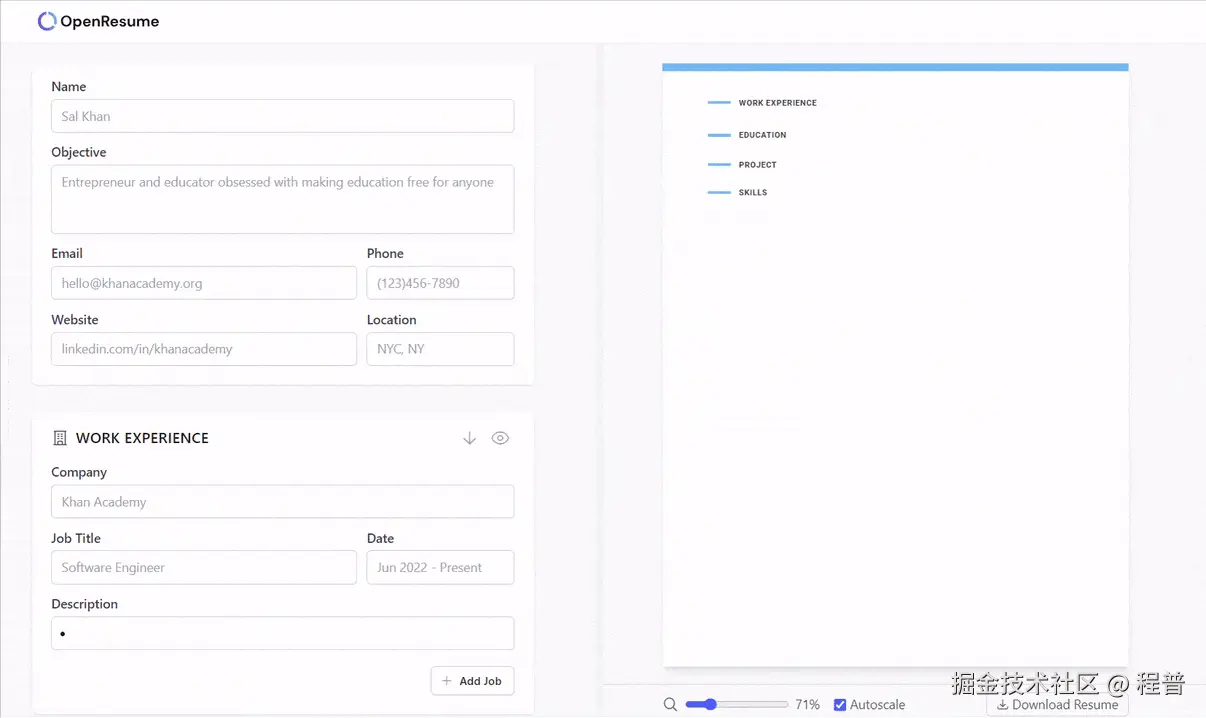Click the Description bullet text field
The height and width of the screenshot is (718, 1206).
[x=283, y=633]
